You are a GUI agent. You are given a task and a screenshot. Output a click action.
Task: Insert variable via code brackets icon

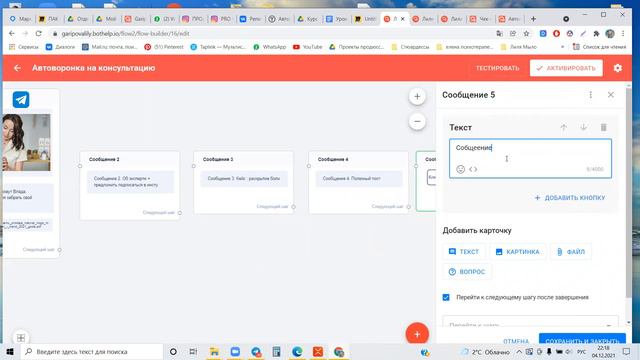pos(473,169)
